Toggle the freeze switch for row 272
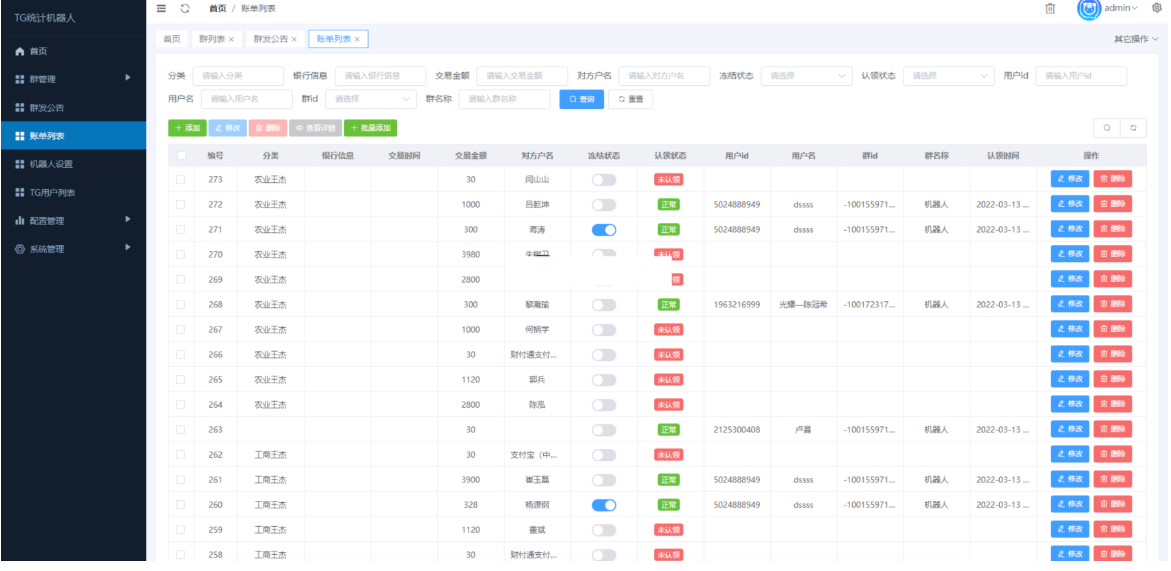Viewport: 1171px width, 571px height. 603,205
